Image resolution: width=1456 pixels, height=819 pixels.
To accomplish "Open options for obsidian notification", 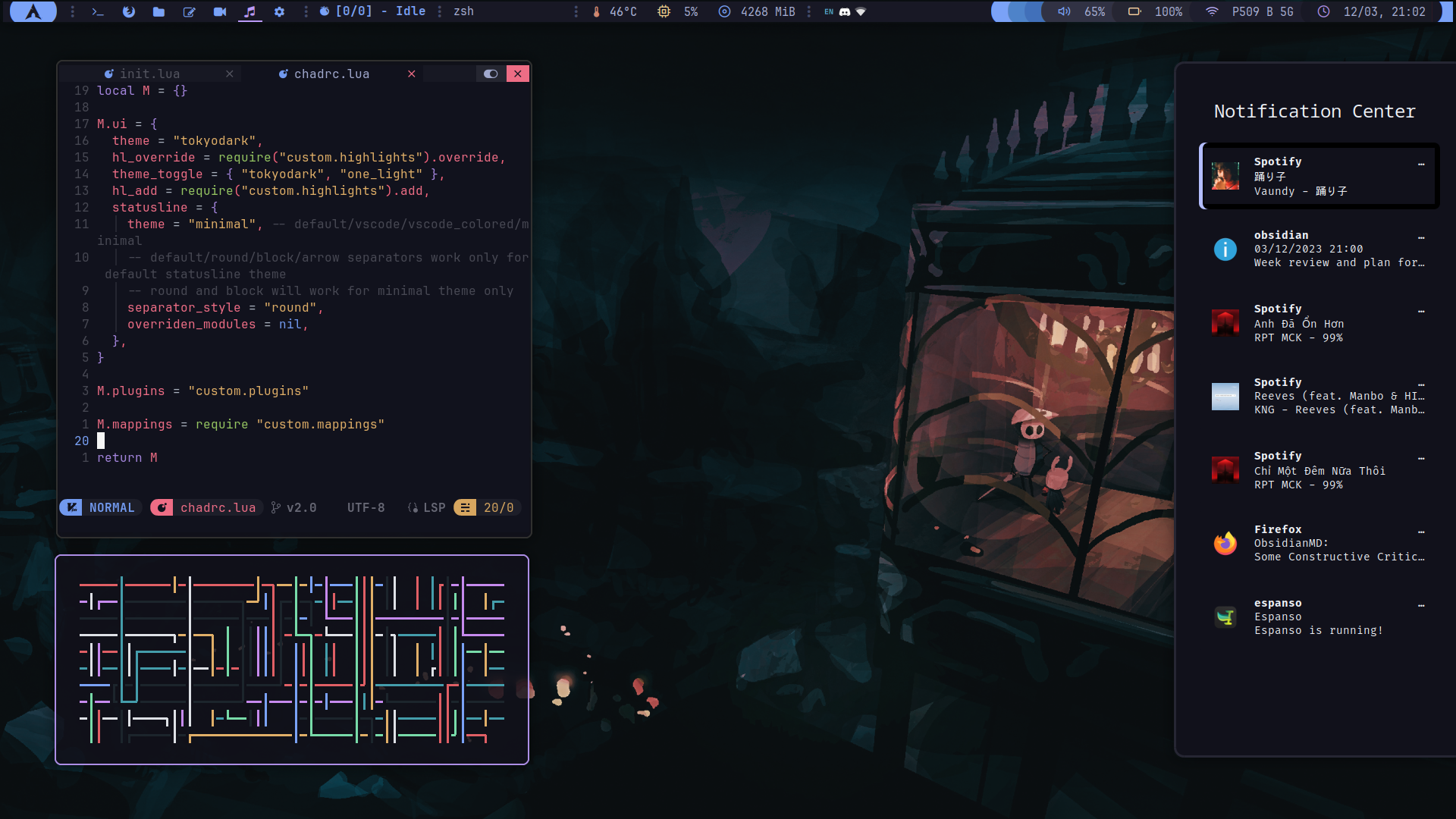I will (1421, 237).
